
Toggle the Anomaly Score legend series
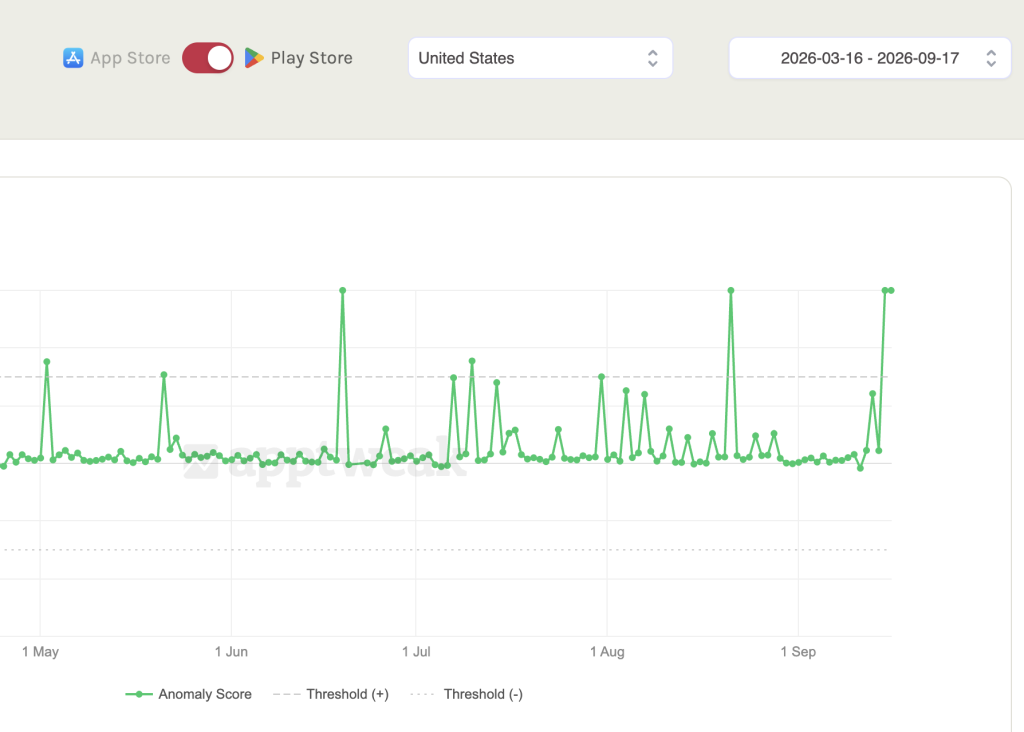tap(189, 694)
